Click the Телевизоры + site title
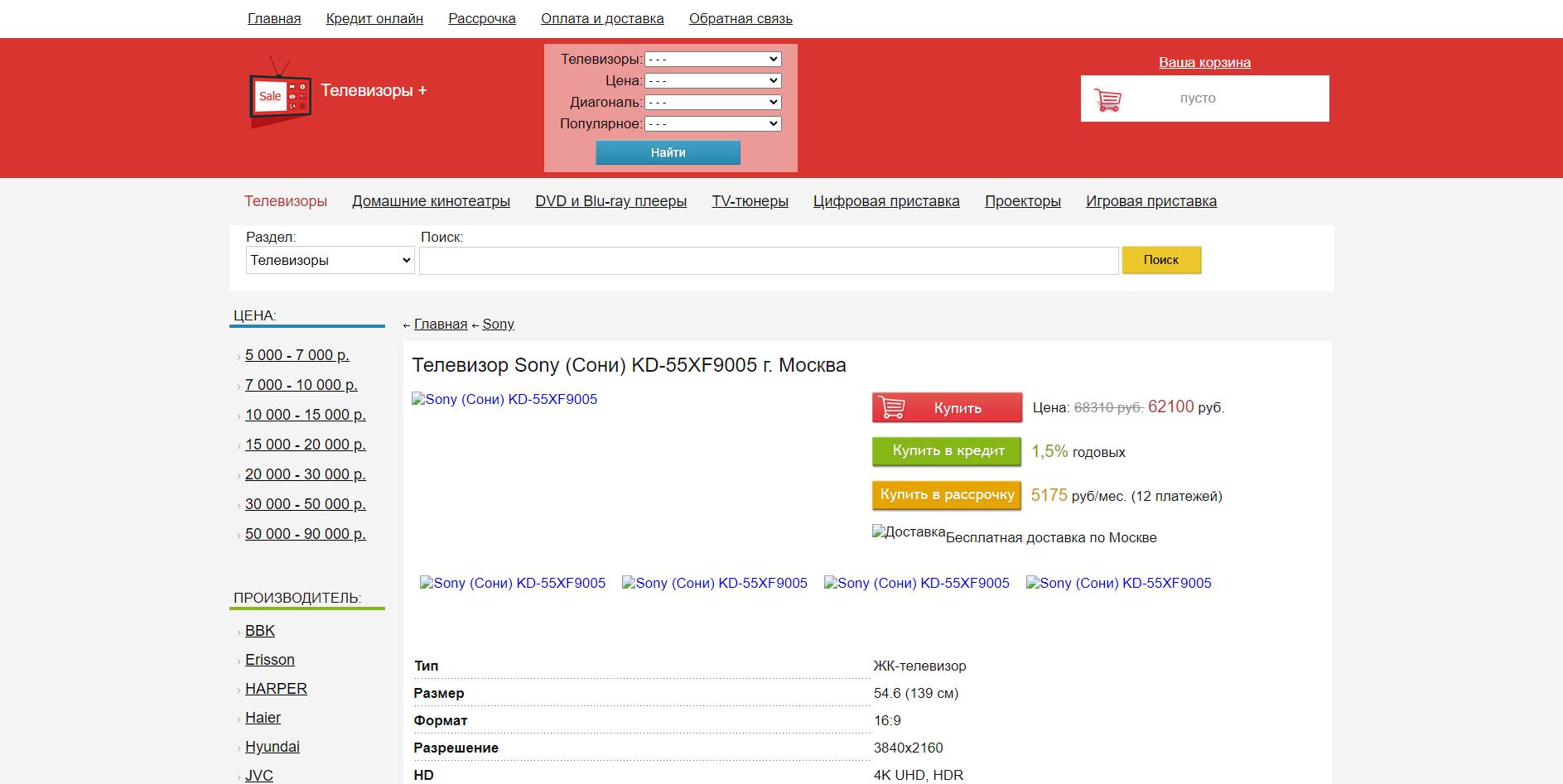 pyautogui.click(x=374, y=90)
